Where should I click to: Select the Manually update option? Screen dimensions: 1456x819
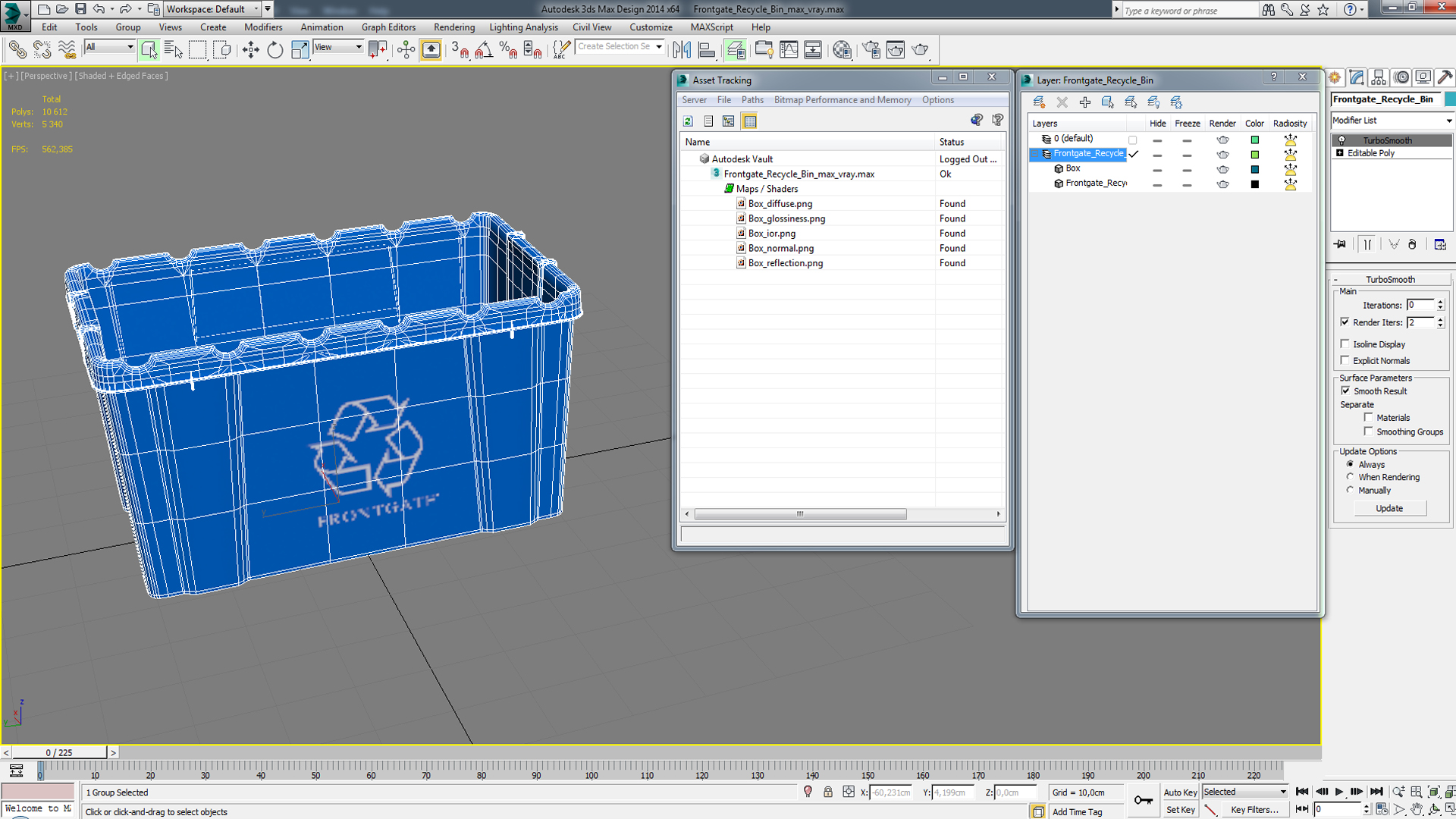[1350, 490]
